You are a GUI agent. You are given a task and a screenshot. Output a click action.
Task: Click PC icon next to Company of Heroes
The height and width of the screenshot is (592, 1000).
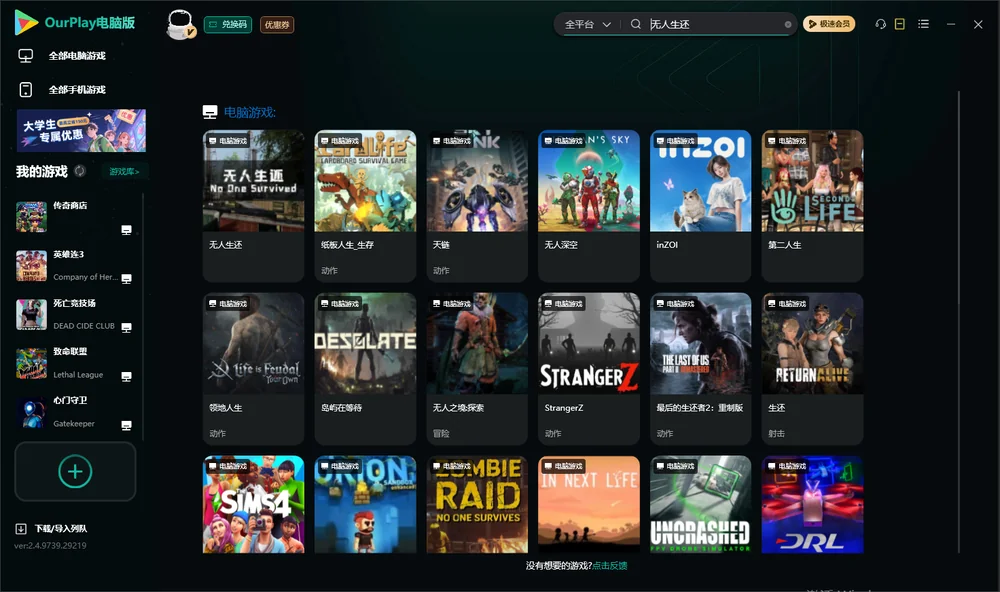pyautogui.click(x=126, y=279)
